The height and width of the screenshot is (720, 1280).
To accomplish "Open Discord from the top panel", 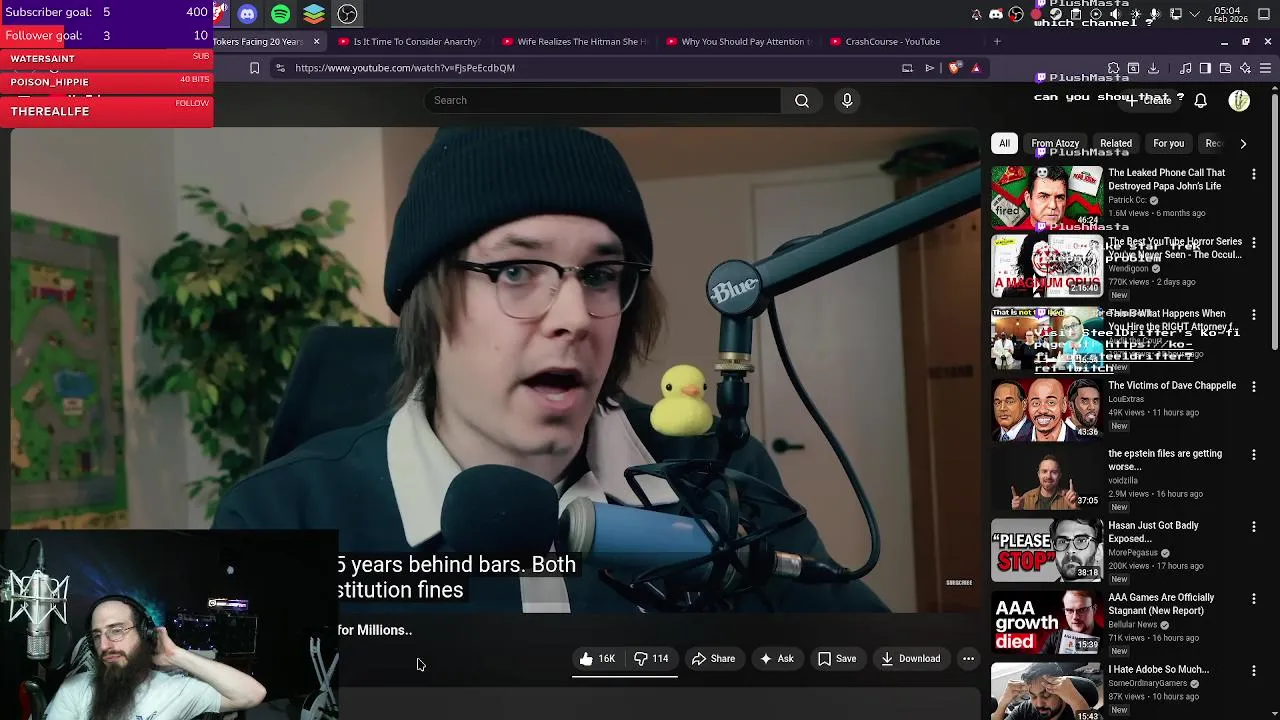I will tap(247, 14).
